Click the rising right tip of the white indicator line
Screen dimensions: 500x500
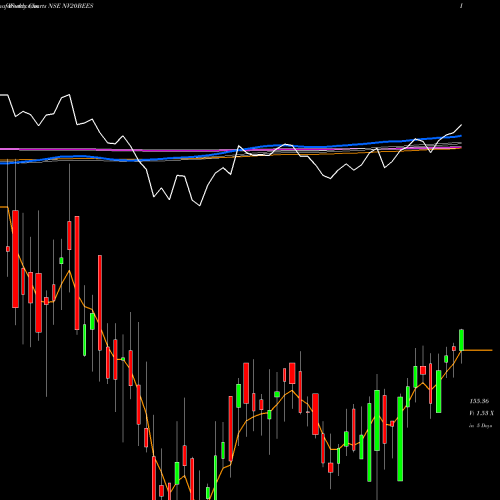click(461, 125)
